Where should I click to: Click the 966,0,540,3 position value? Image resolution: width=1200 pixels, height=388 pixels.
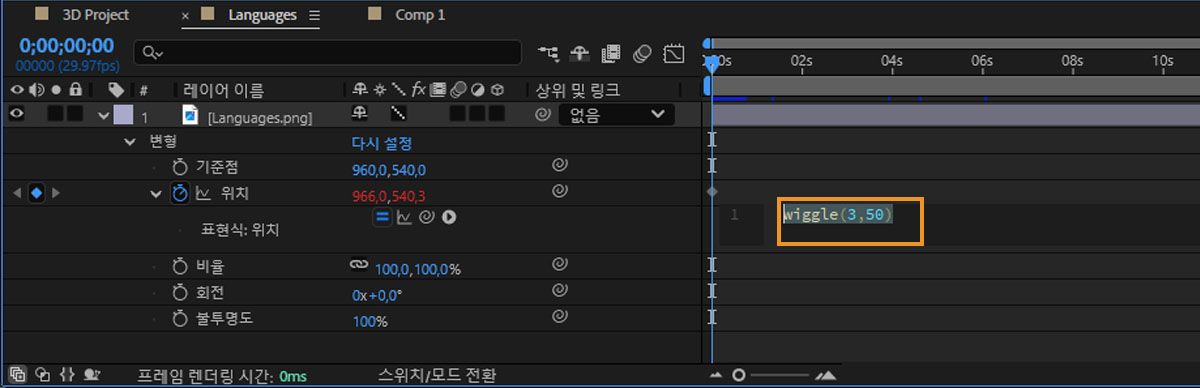389,195
